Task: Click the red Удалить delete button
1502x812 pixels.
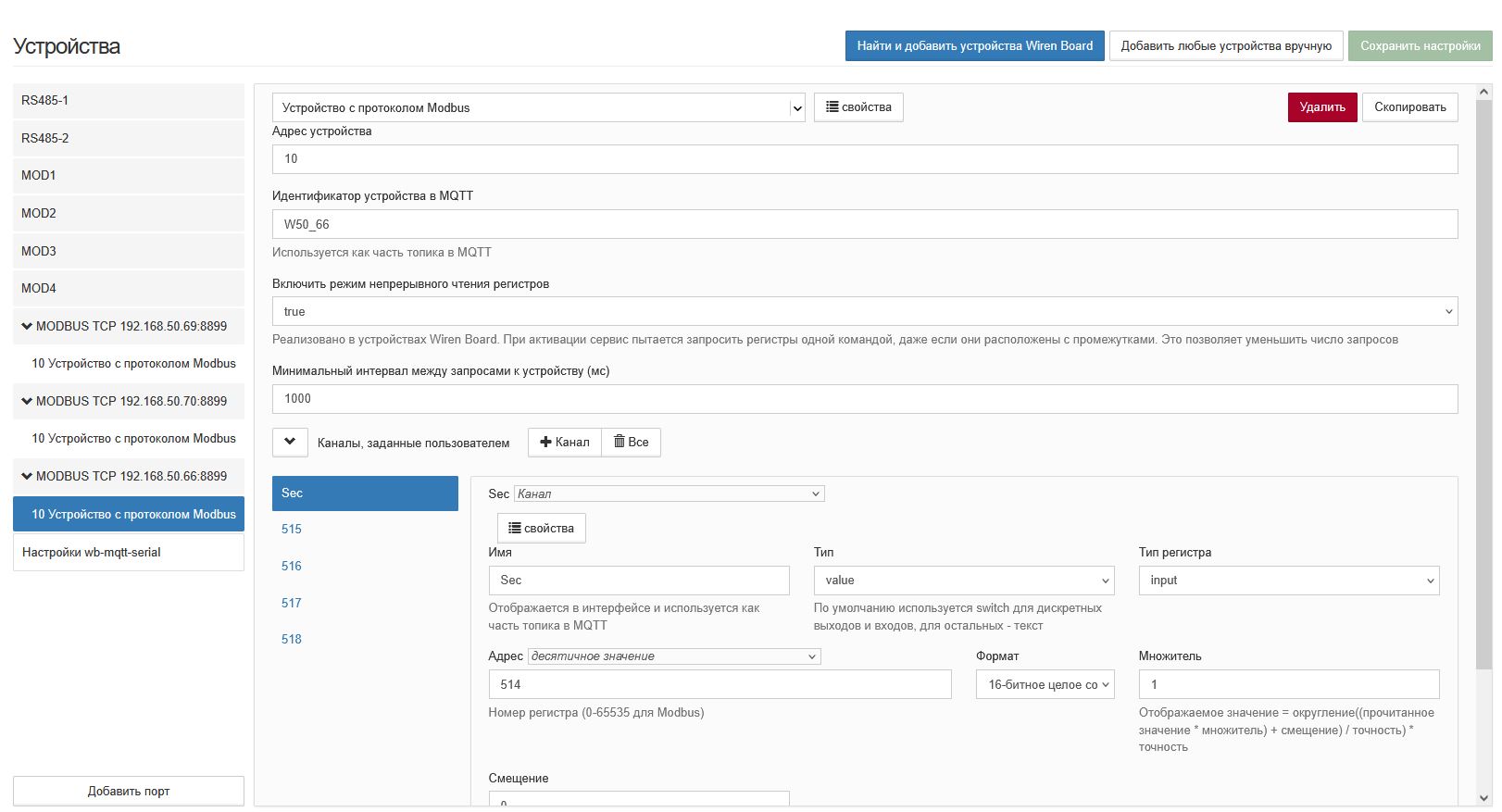Action: (1321, 107)
